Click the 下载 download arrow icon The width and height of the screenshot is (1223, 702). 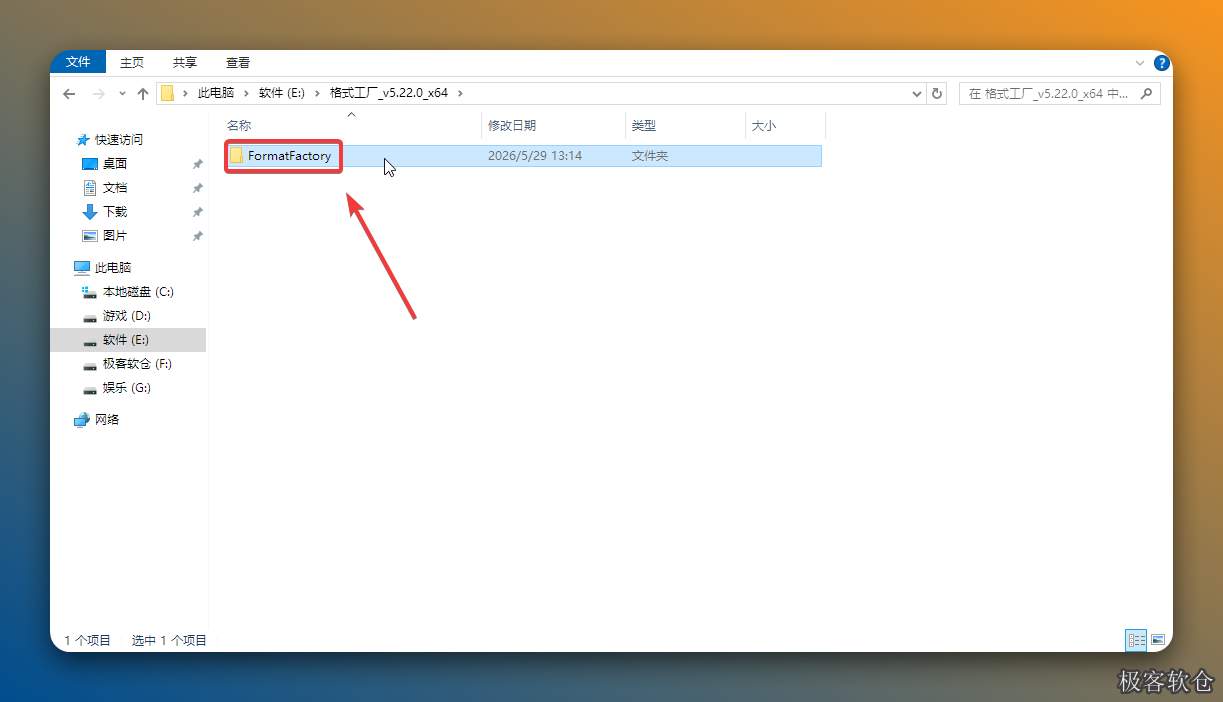tap(90, 212)
